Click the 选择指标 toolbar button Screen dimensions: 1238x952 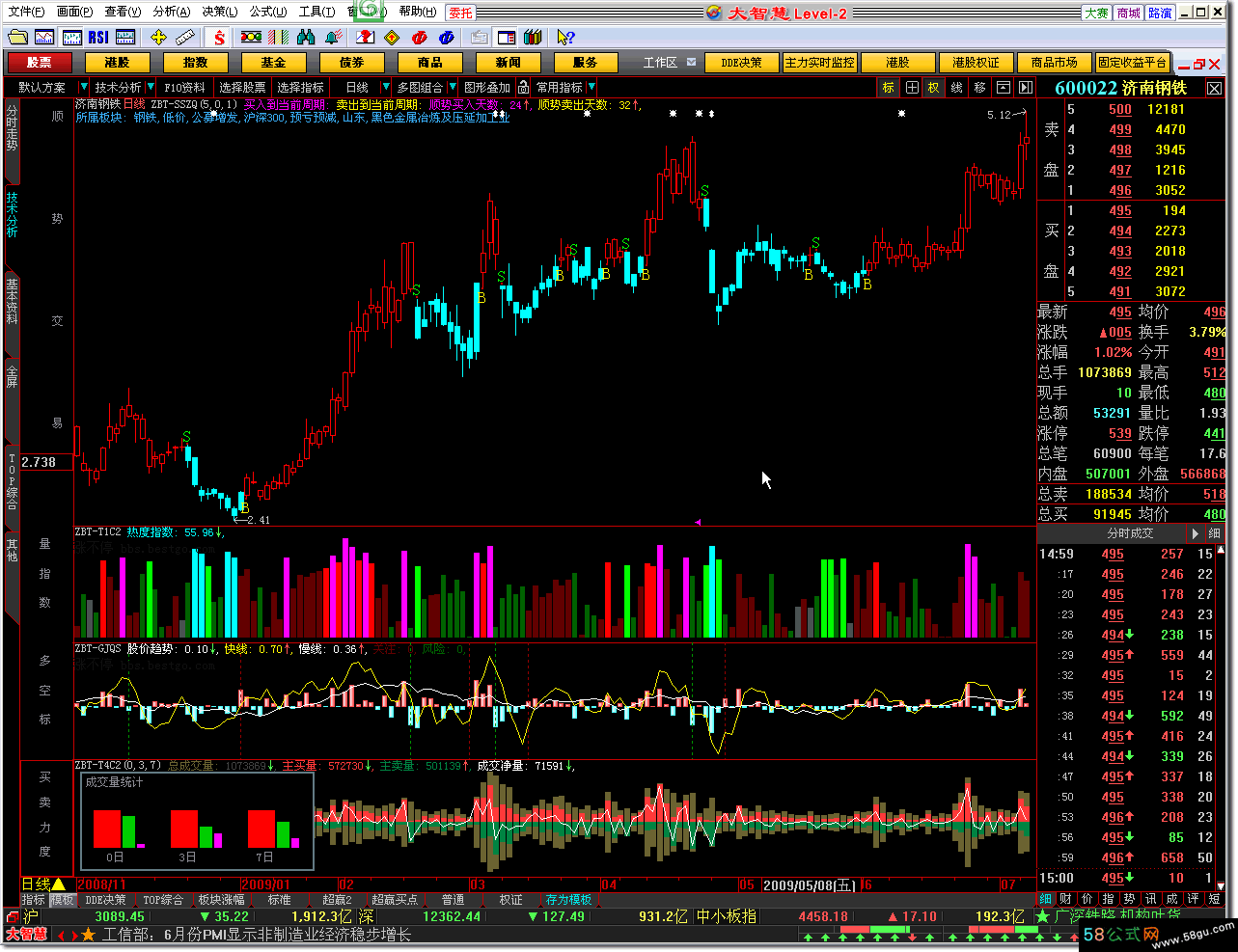point(301,87)
